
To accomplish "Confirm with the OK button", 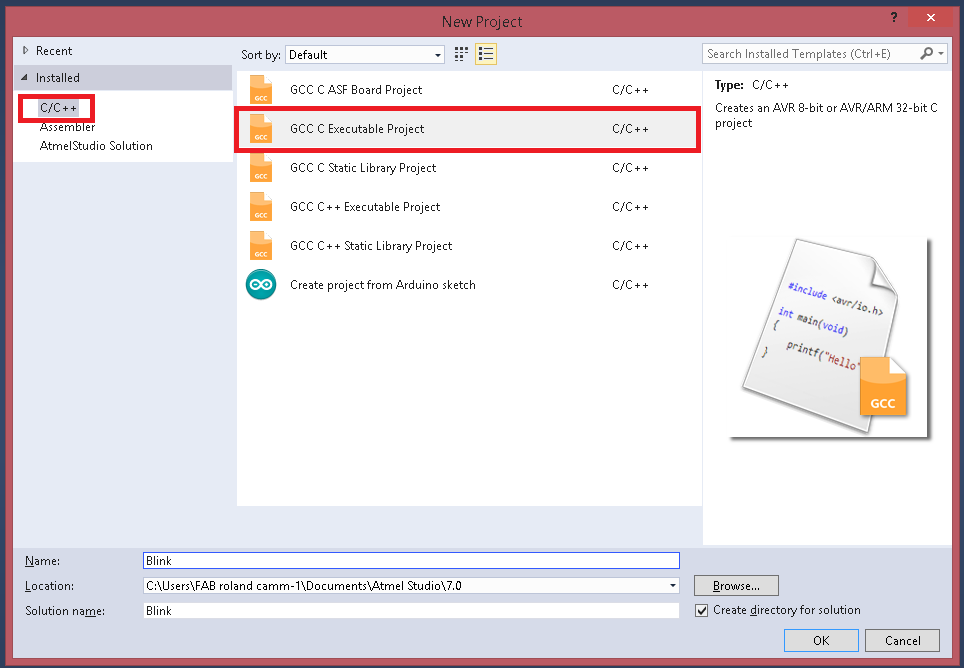I will click(x=821, y=640).
